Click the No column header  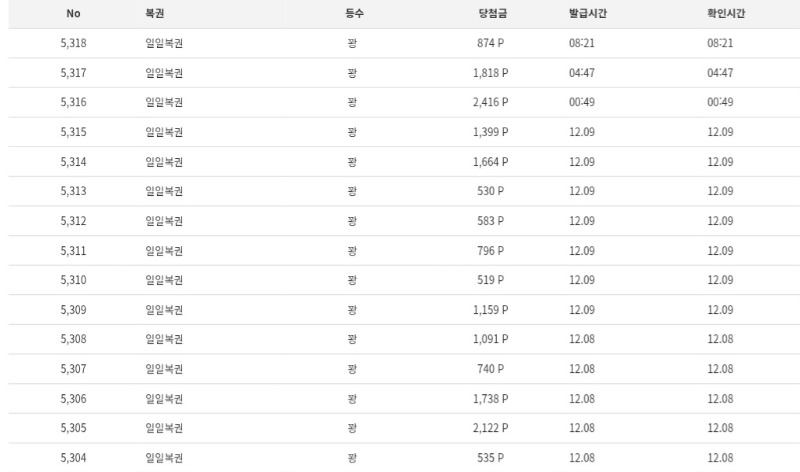pyautogui.click(x=73, y=14)
